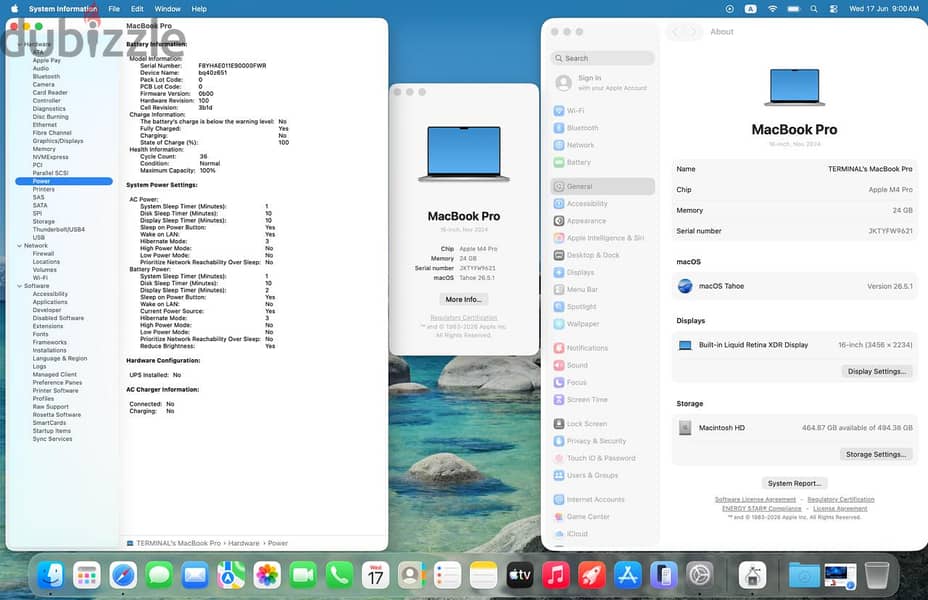Select Graphics/Displays in System Information sidebar
The image size is (928, 600).
58,141
